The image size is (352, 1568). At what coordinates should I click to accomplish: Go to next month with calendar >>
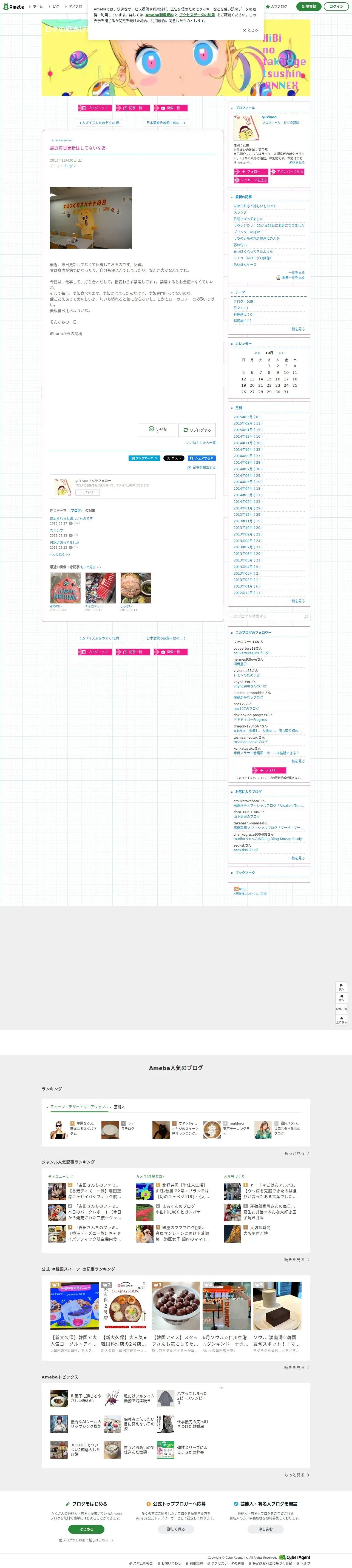[x=281, y=353]
